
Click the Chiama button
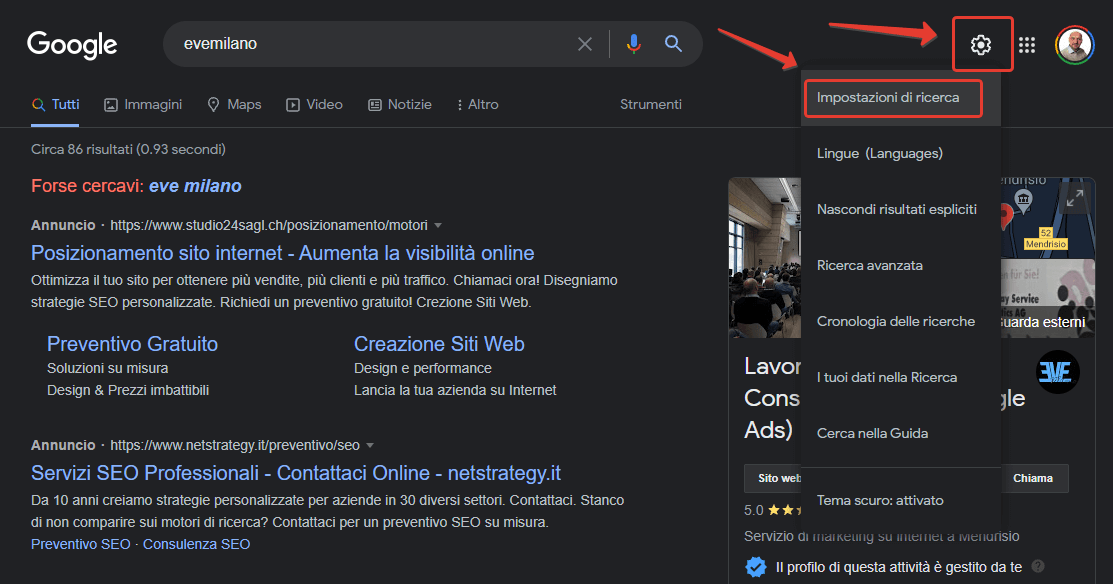(1033, 478)
